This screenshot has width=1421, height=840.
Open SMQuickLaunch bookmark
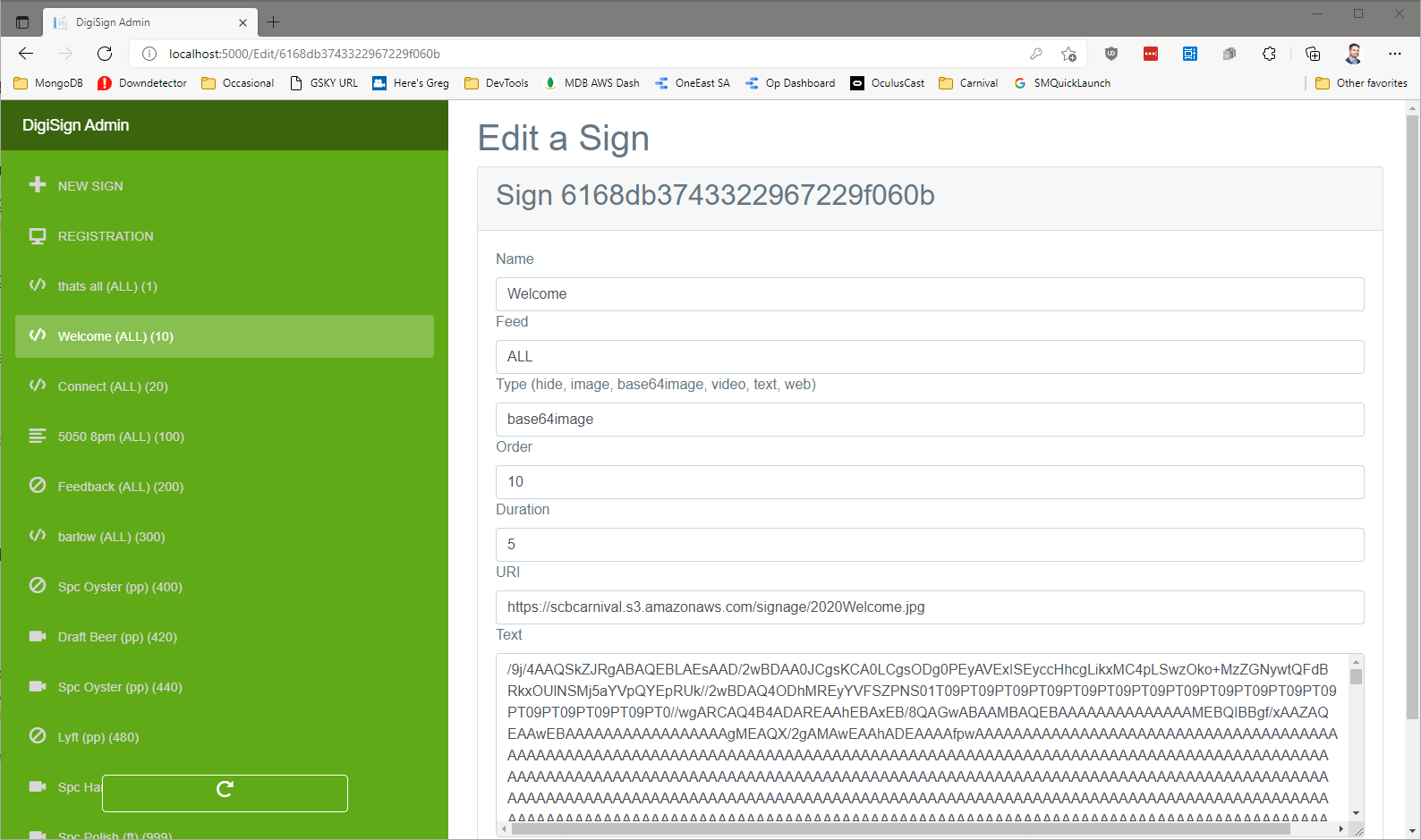[x=1062, y=83]
